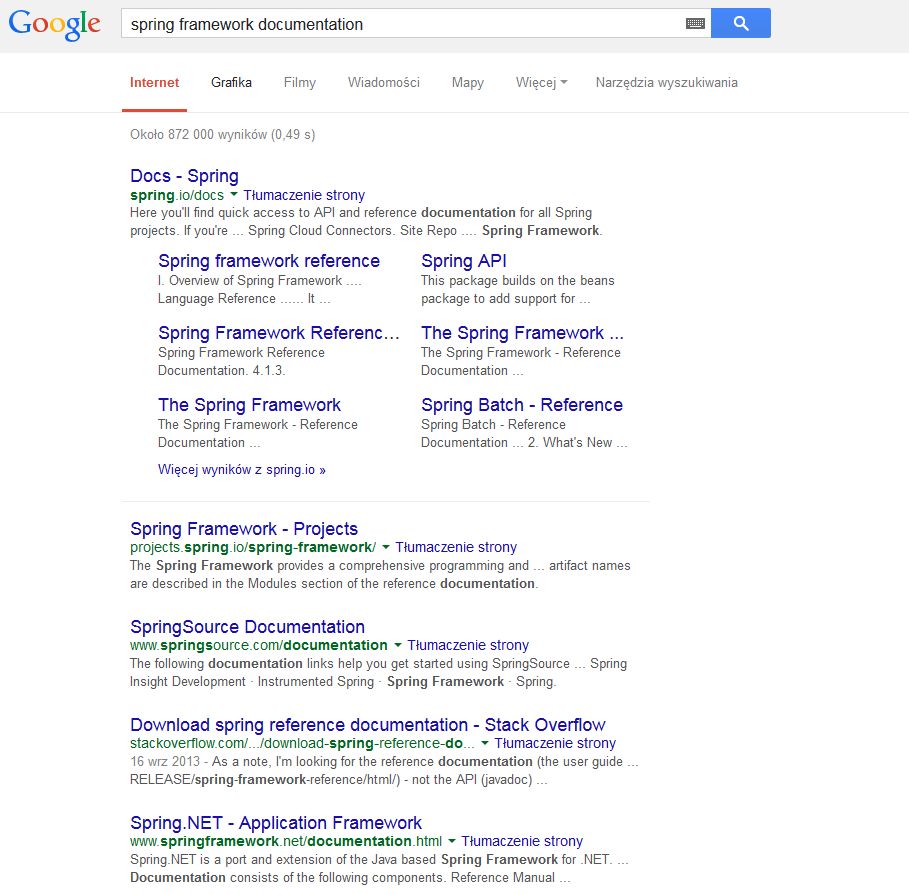
Task: Click Tłumaczenie strony for spring.io/docs
Action: (x=304, y=195)
